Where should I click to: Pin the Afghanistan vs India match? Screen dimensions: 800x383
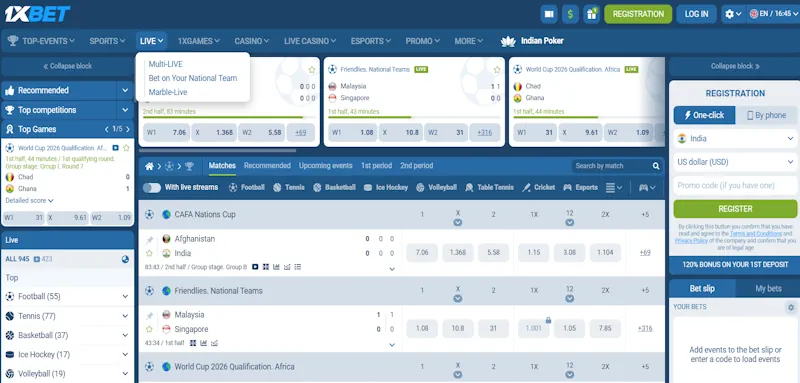click(x=149, y=240)
